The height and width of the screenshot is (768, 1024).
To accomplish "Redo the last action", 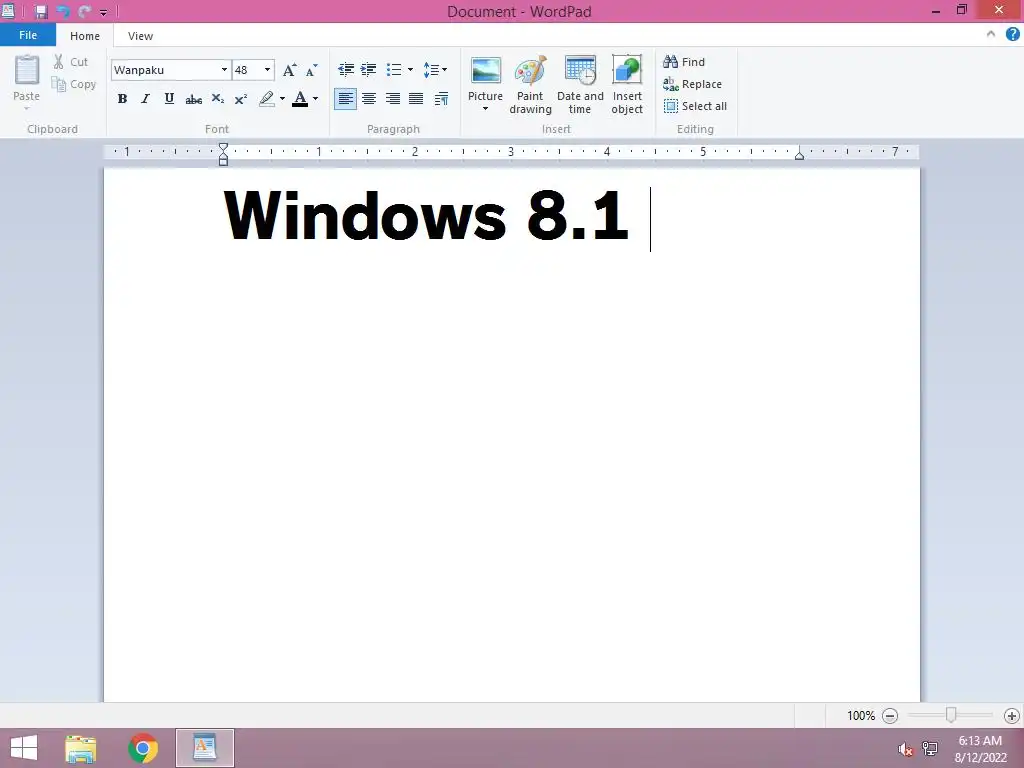I will pyautogui.click(x=84, y=11).
